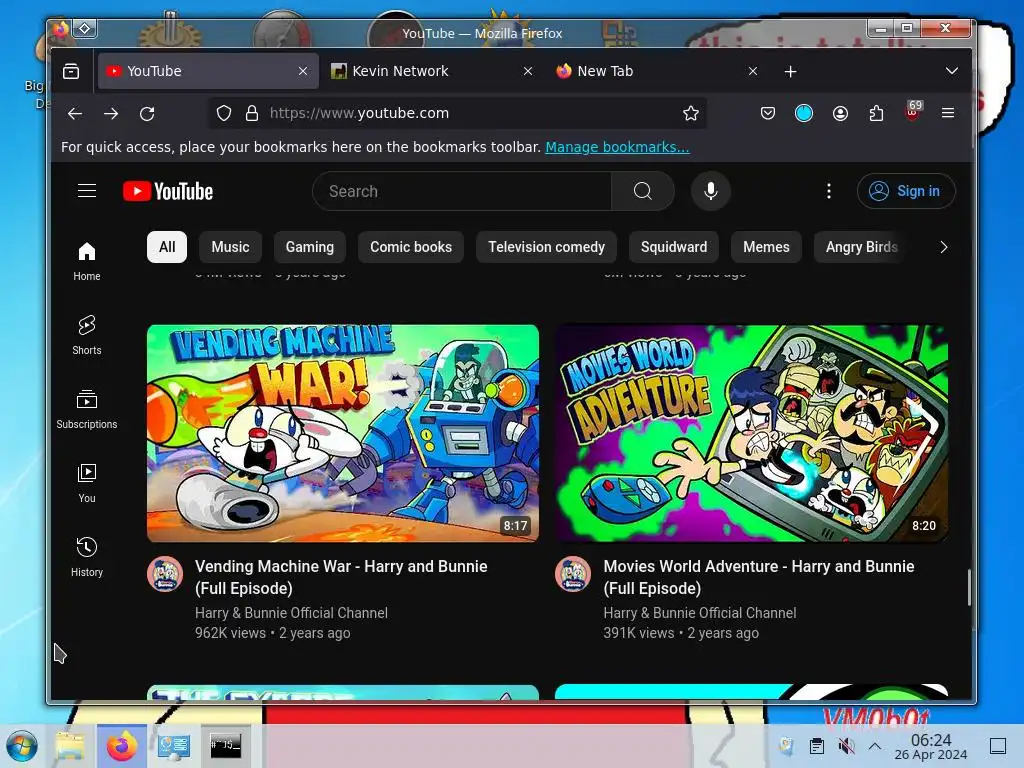Select the Gaming filter chip
Image resolution: width=1024 pixels, height=768 pixels.
point(310,247)
